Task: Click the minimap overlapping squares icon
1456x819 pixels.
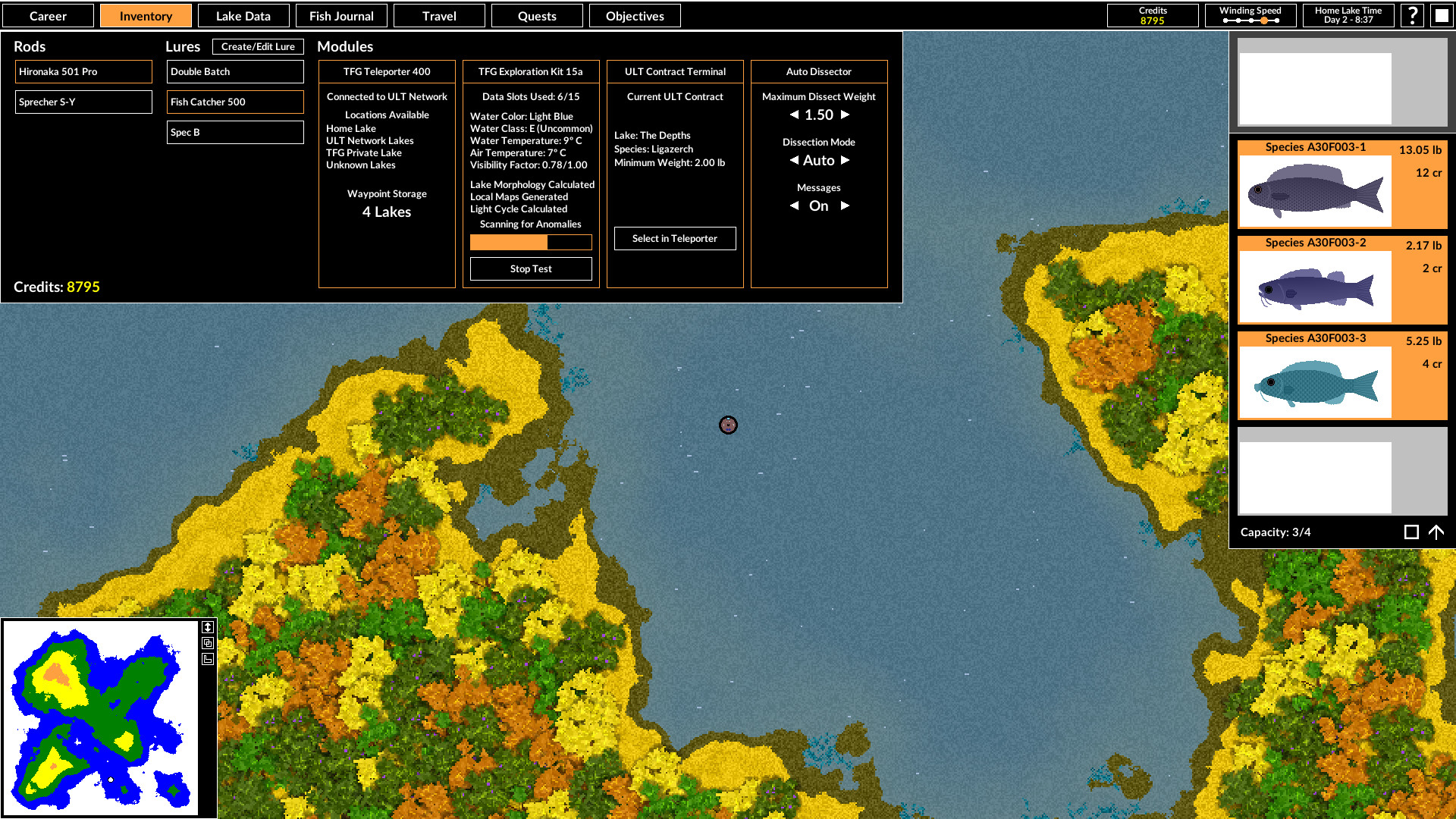Action: tap(208, 643)
